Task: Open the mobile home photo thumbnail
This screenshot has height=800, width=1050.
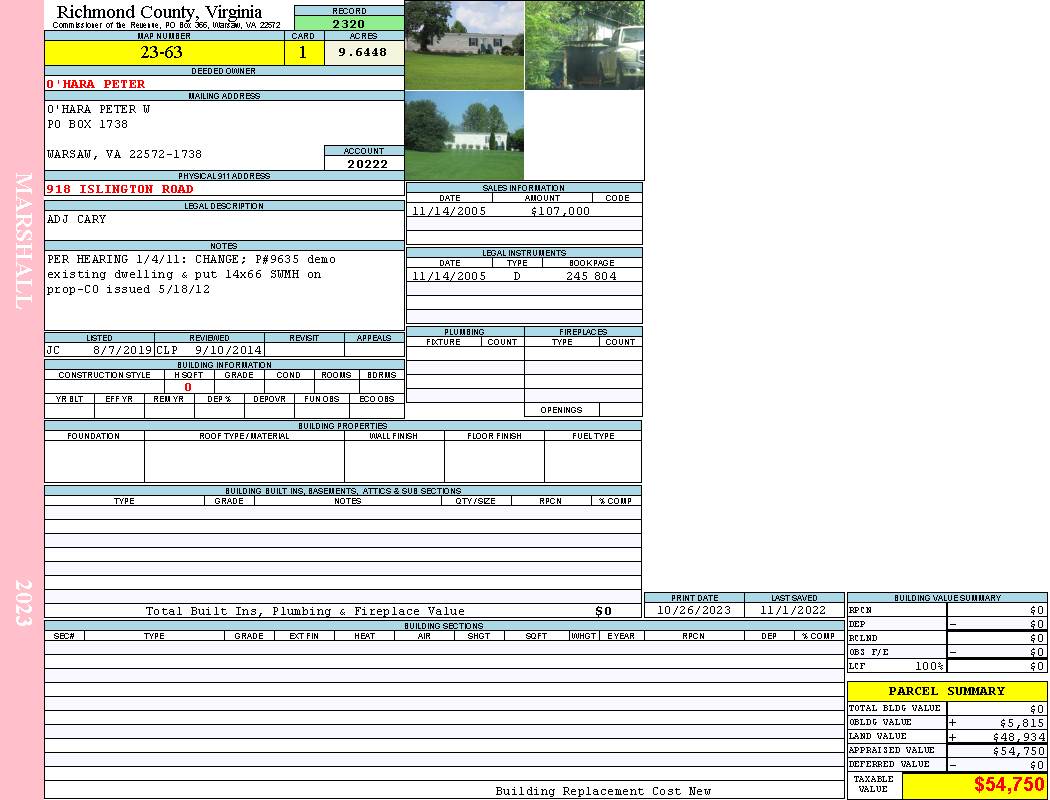Action: pos(464,45)
